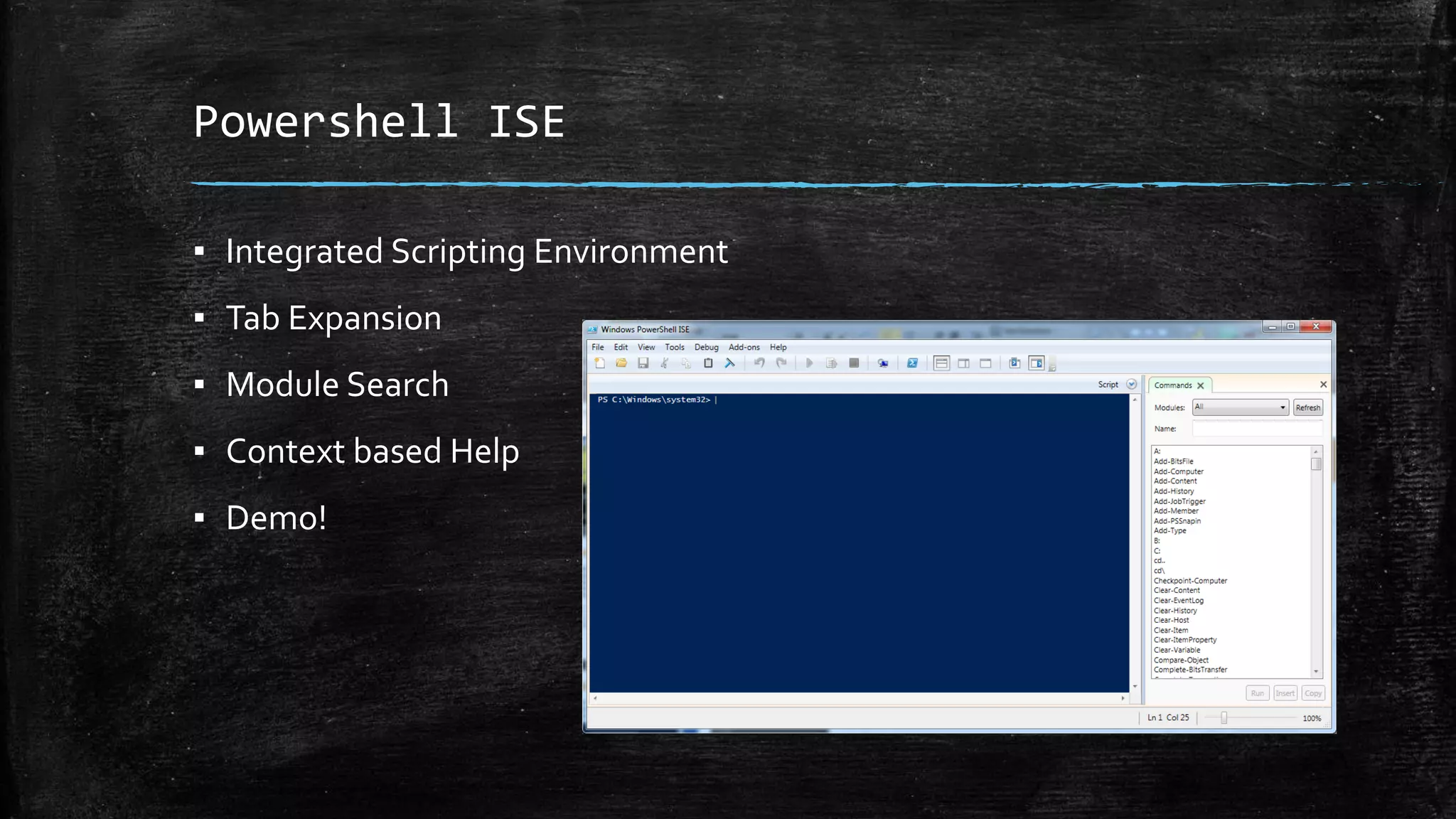Cut selection with the scissors icon
The width and height of the screenshot is (1456, 819).
665,363
